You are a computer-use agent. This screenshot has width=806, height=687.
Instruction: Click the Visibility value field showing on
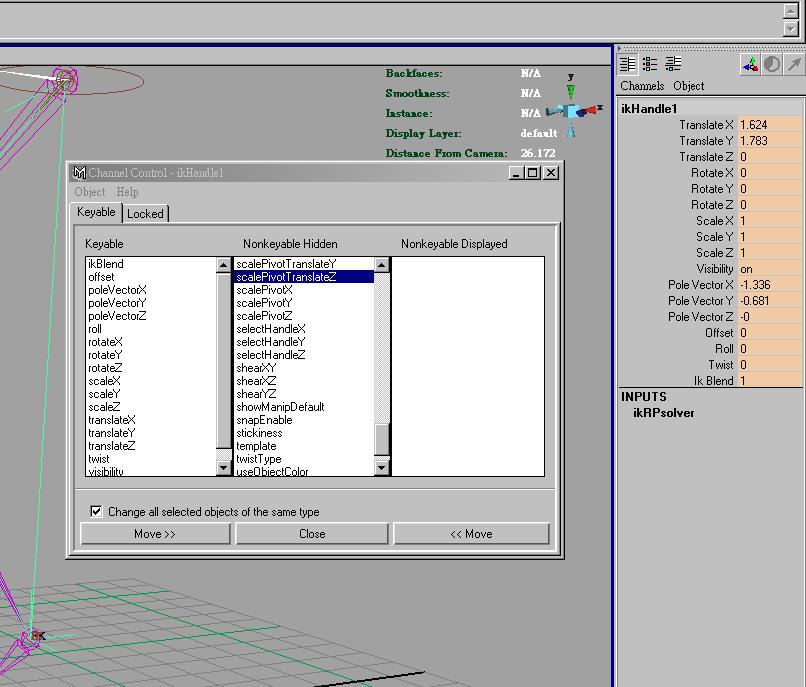coord(770,269)
